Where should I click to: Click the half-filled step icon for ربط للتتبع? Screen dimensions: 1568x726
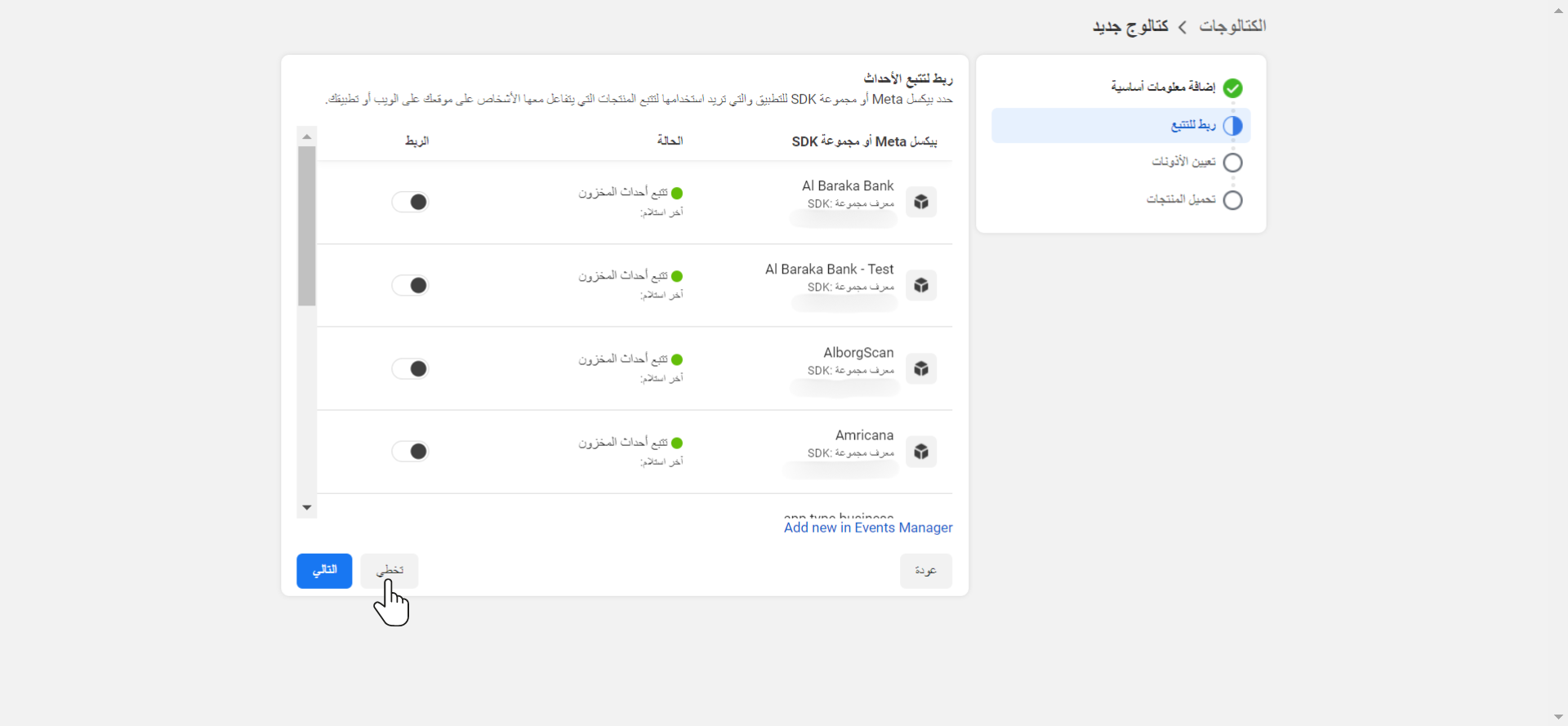pyautogui.click(x=1233, y=126)
